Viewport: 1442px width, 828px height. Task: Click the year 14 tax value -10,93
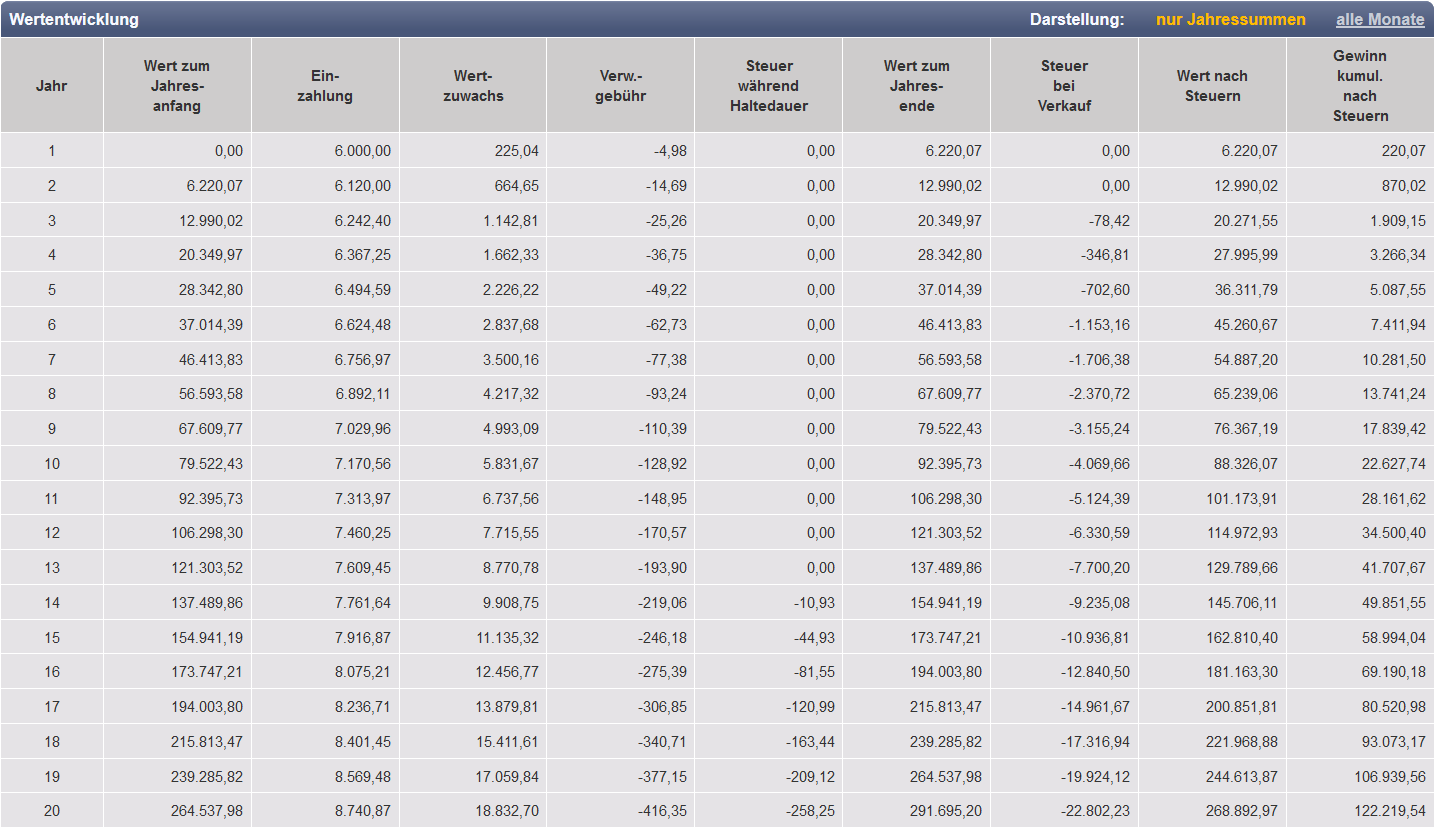pos(814,603)
